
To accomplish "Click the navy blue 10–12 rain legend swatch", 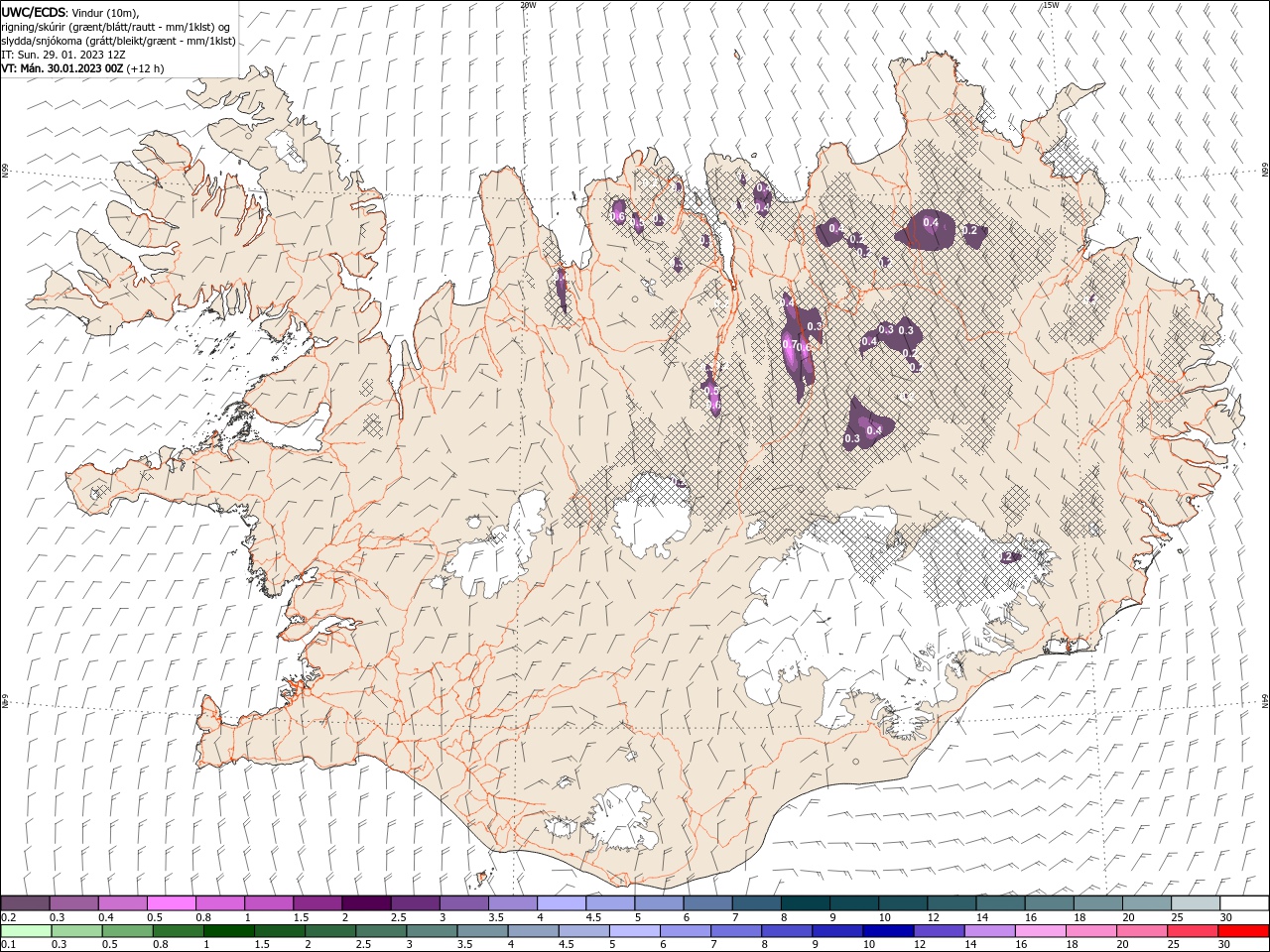I will (x=889, y=931).
